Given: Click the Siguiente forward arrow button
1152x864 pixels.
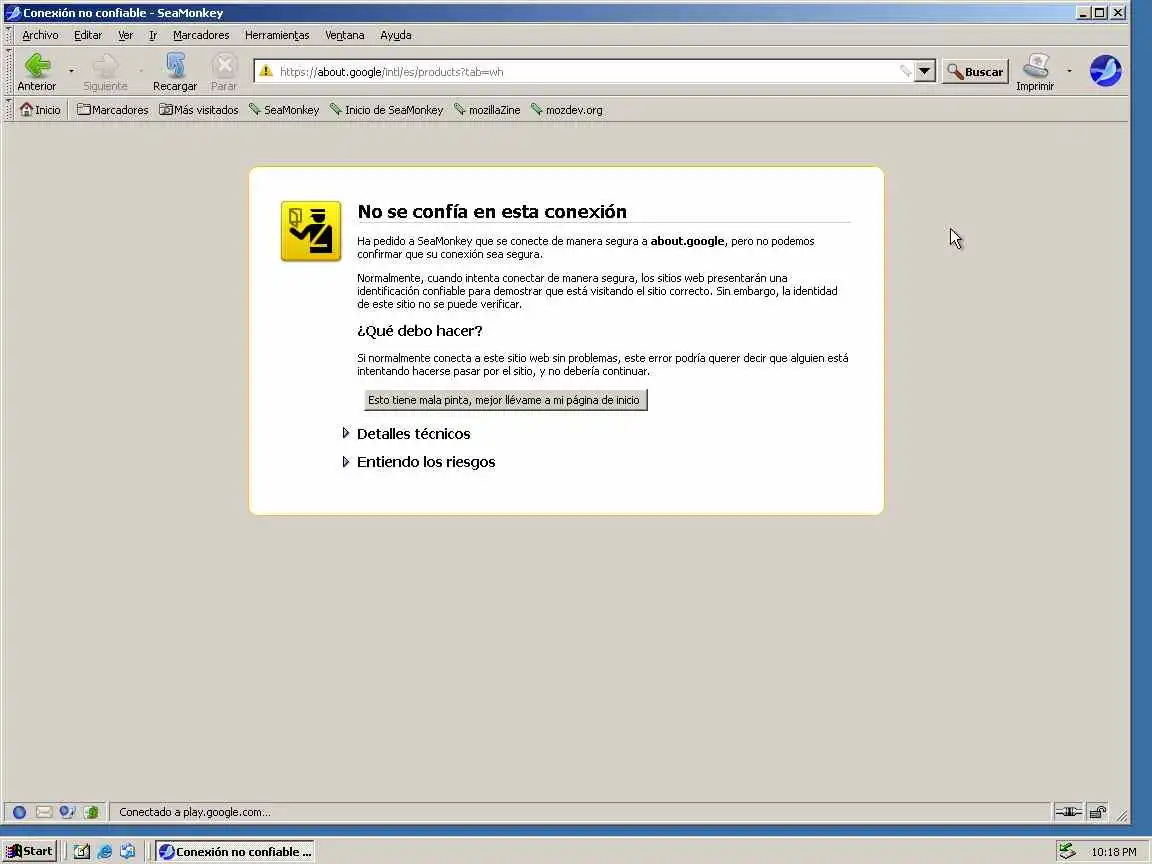Looking at the screenshot, I should [x=105, y=72].
